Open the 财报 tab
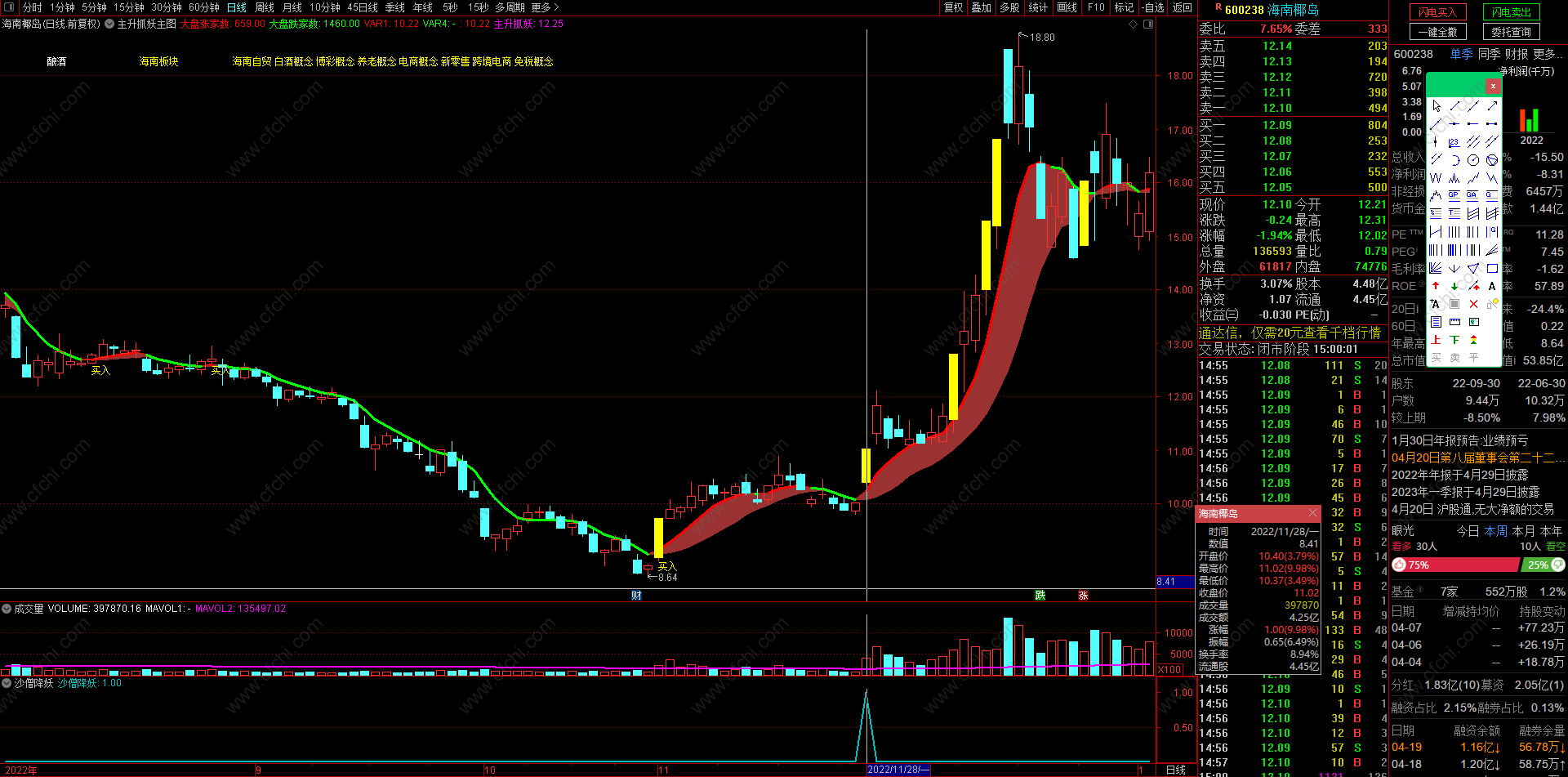 coord(1517,54)
